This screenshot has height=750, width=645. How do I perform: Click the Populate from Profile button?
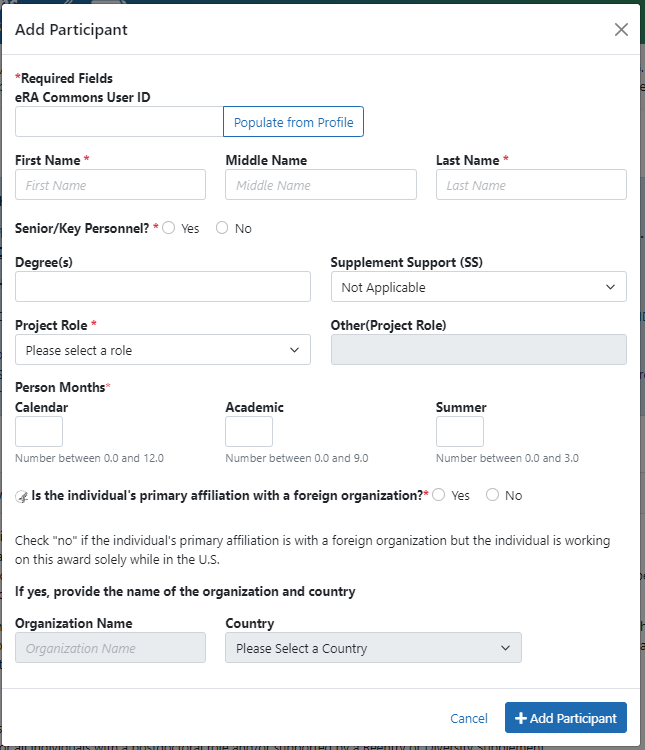[x=293, y=122]
